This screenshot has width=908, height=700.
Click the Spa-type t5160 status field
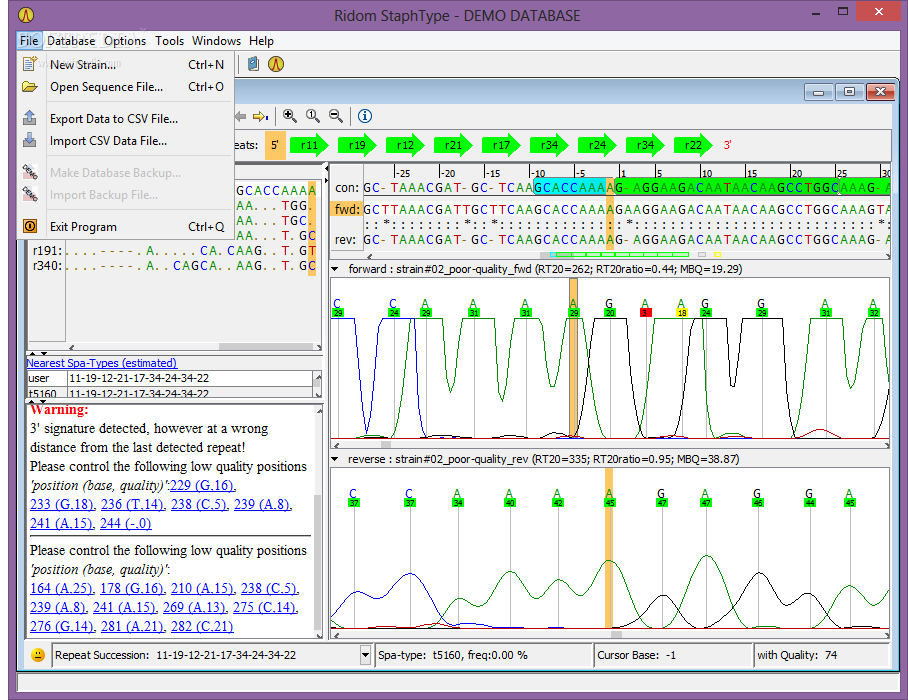tap(484, 655)
